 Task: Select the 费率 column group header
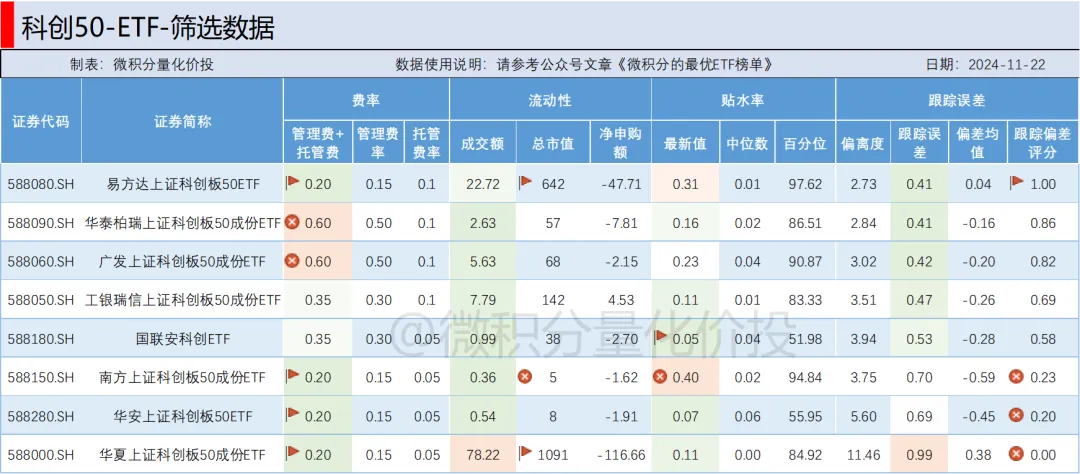[x=366, y=100]
